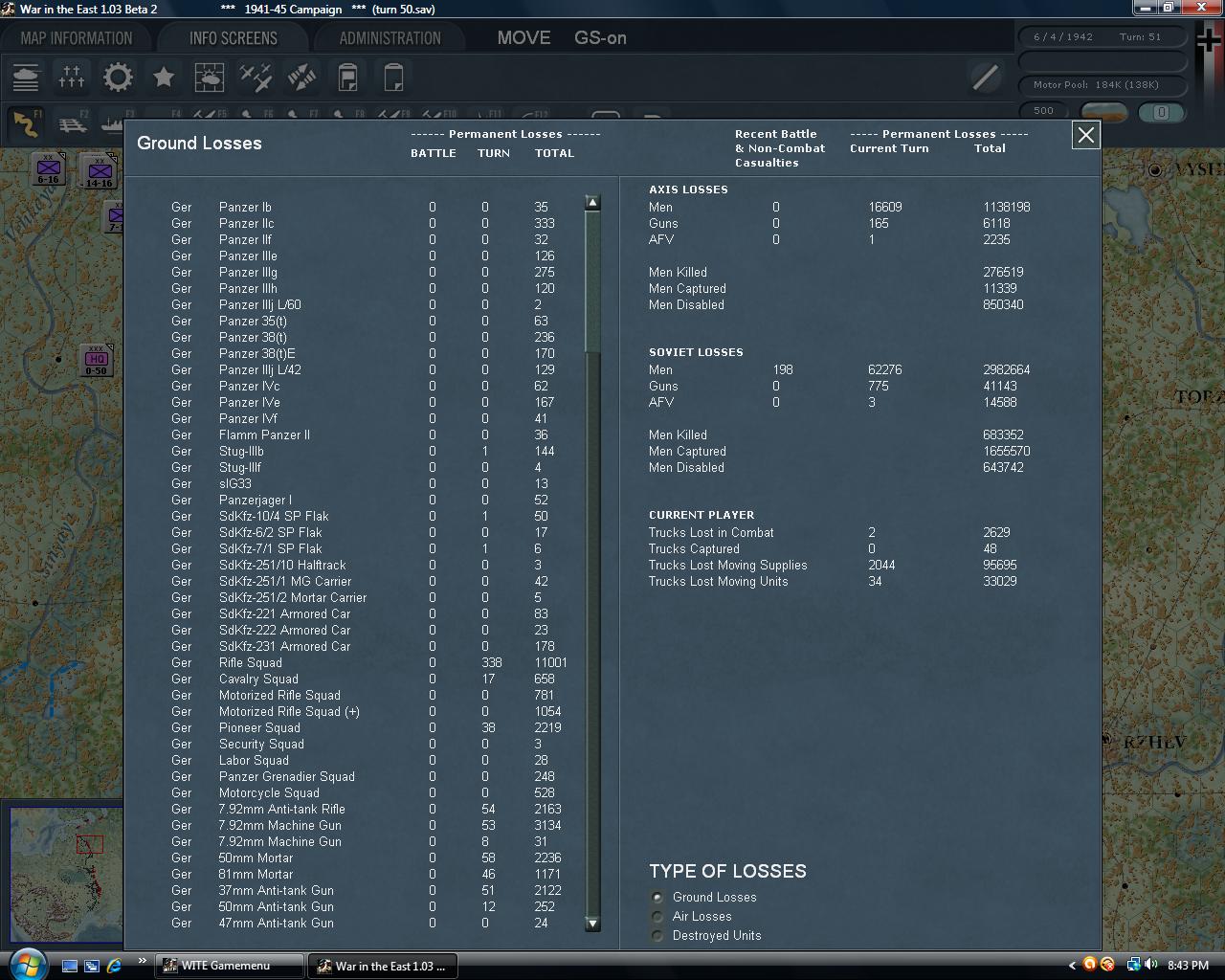Open the Administration tab
This screenshot has width=1225, height=980.
click(x=390, y=38)
